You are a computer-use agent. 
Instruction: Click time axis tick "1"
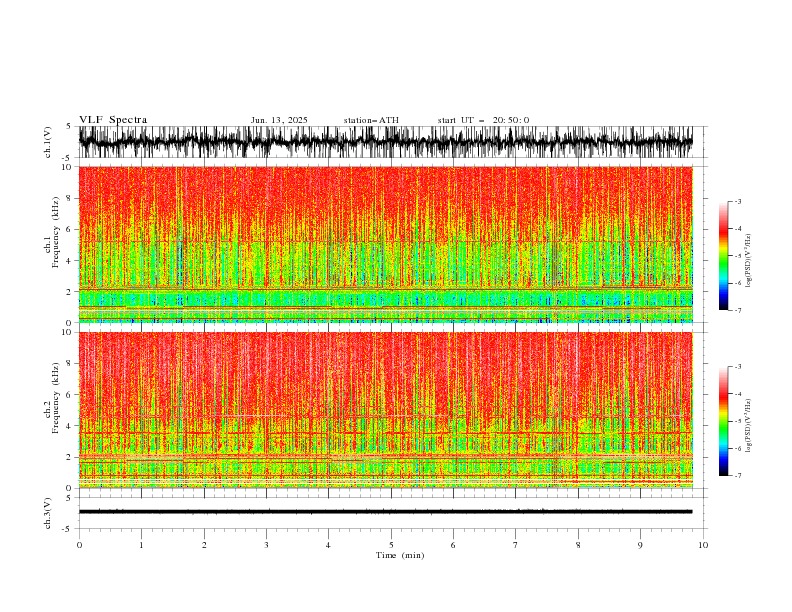[141, 545]
